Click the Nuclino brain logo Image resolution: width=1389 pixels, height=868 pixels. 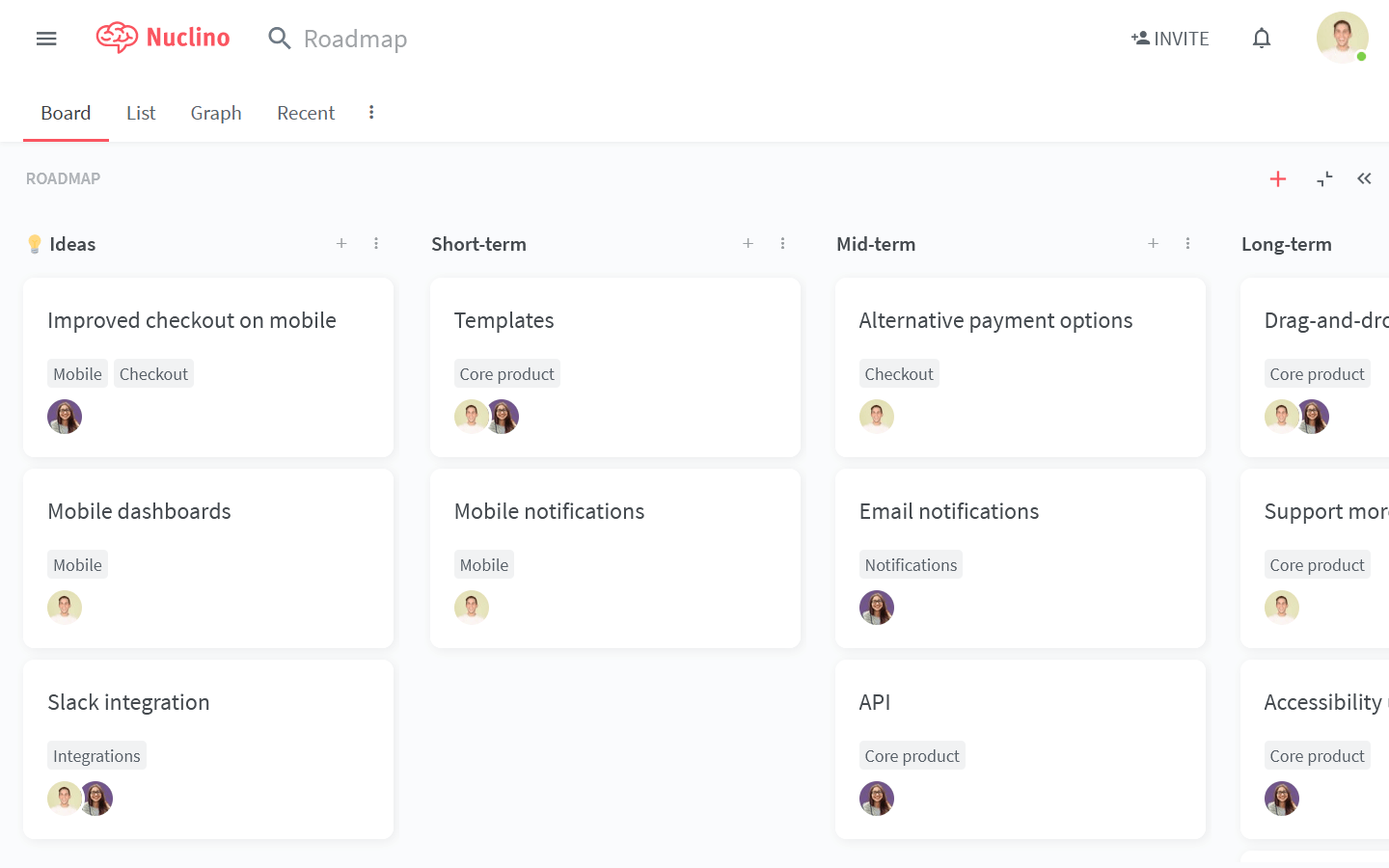[x=118, y=38]
